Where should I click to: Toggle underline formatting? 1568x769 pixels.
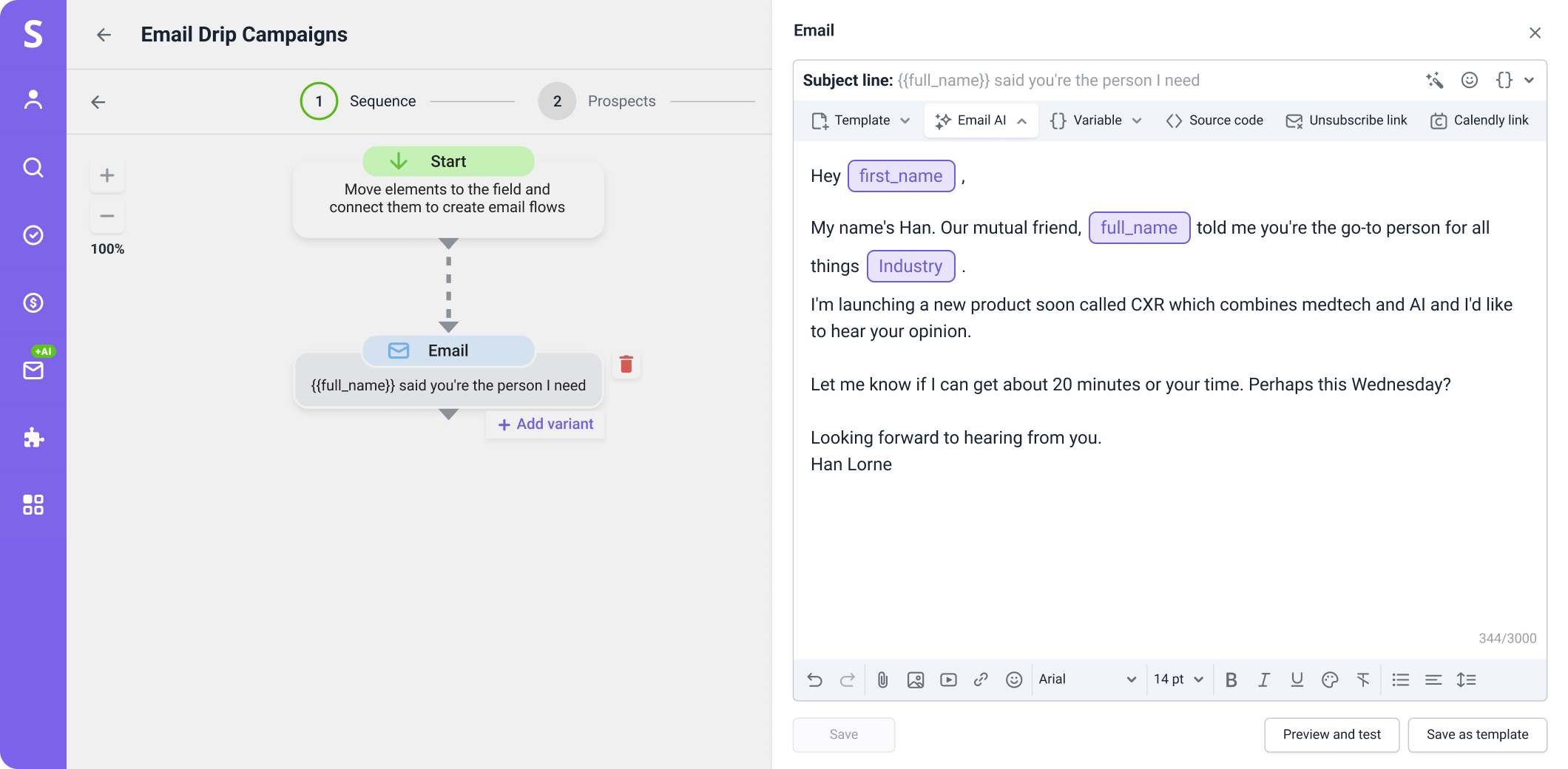[x=1297, y=679]
